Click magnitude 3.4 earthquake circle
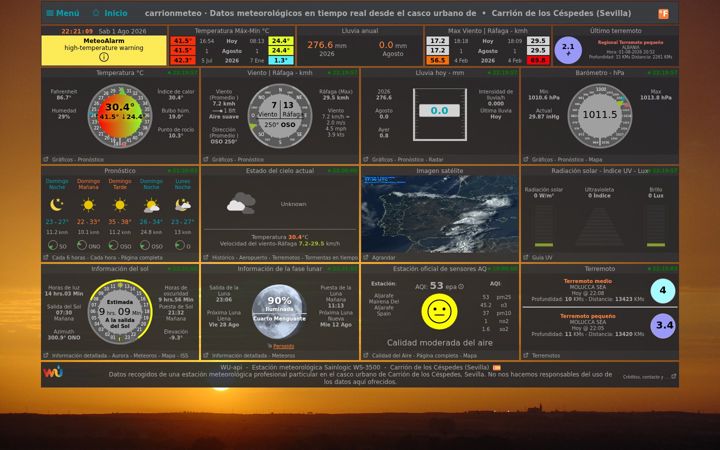This screenshot has height=450, width=720. 663,326
